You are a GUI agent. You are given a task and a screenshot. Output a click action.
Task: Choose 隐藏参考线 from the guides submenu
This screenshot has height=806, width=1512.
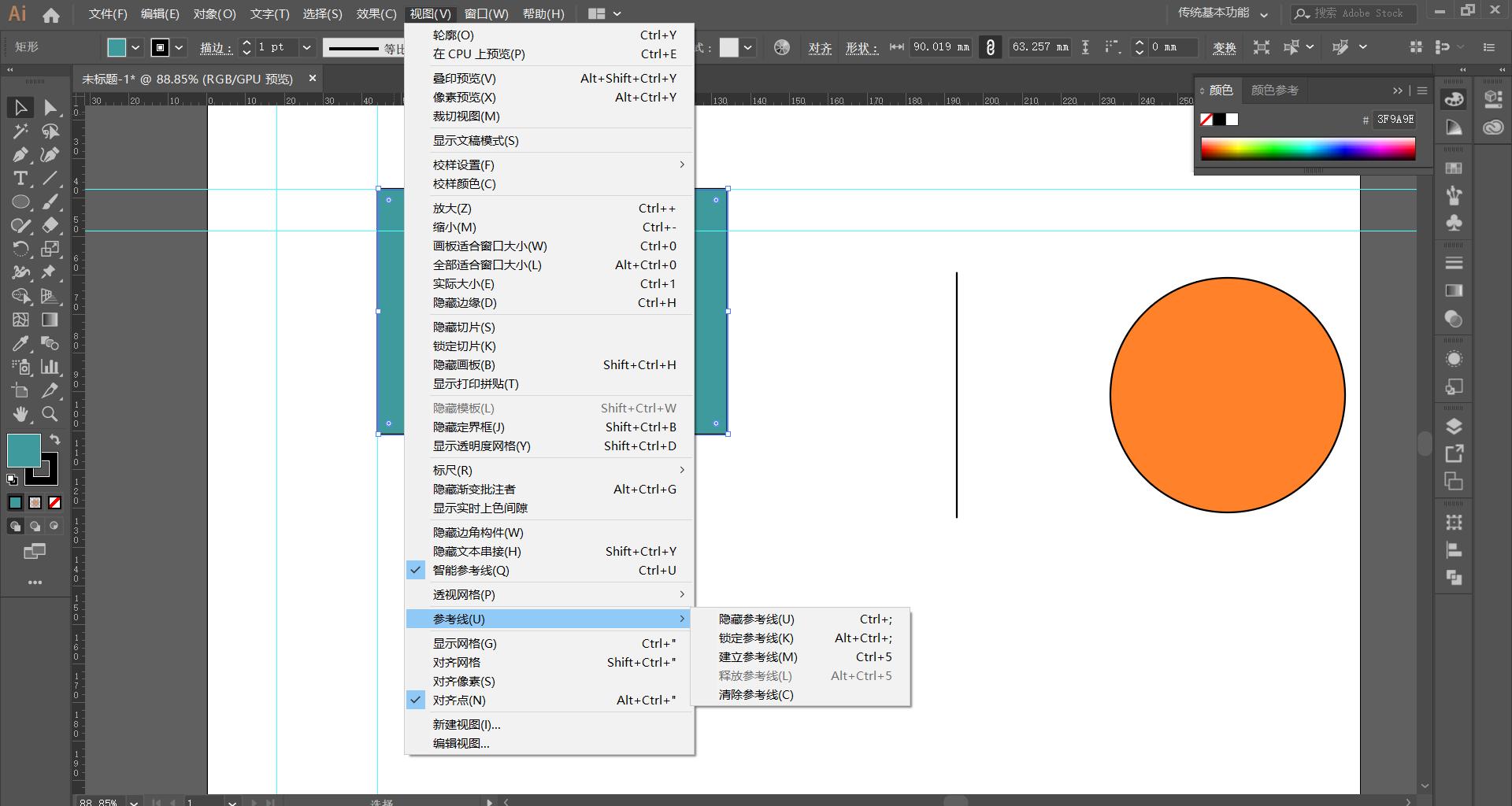click(754, 619)
